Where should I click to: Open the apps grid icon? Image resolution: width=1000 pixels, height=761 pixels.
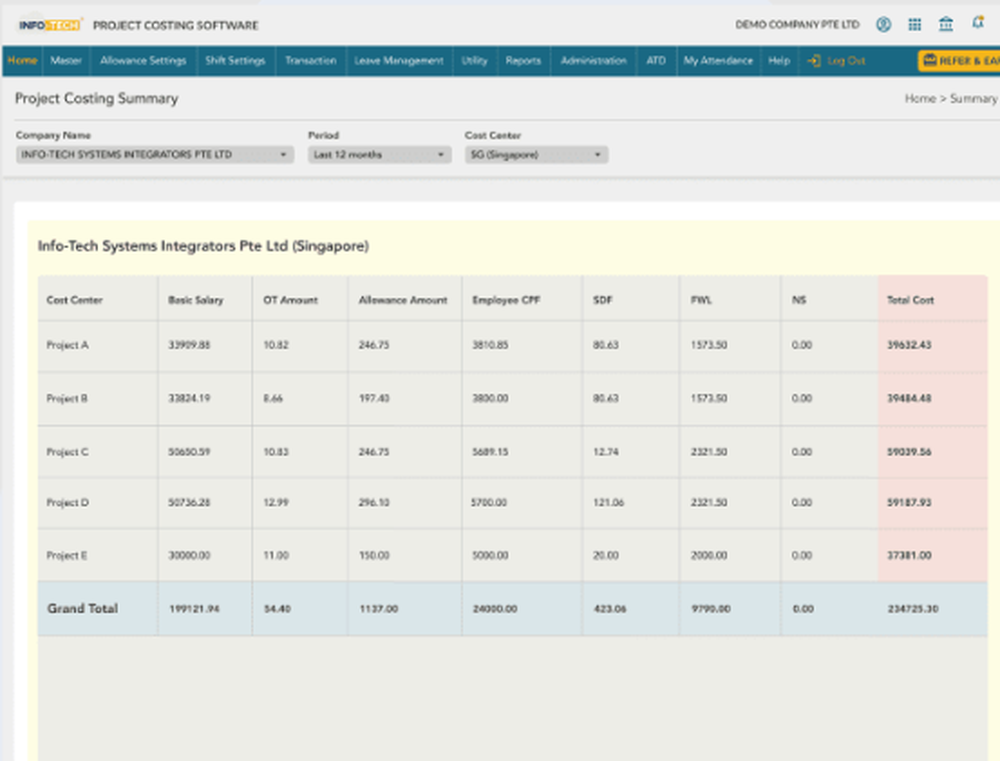(x=915, y=25)
